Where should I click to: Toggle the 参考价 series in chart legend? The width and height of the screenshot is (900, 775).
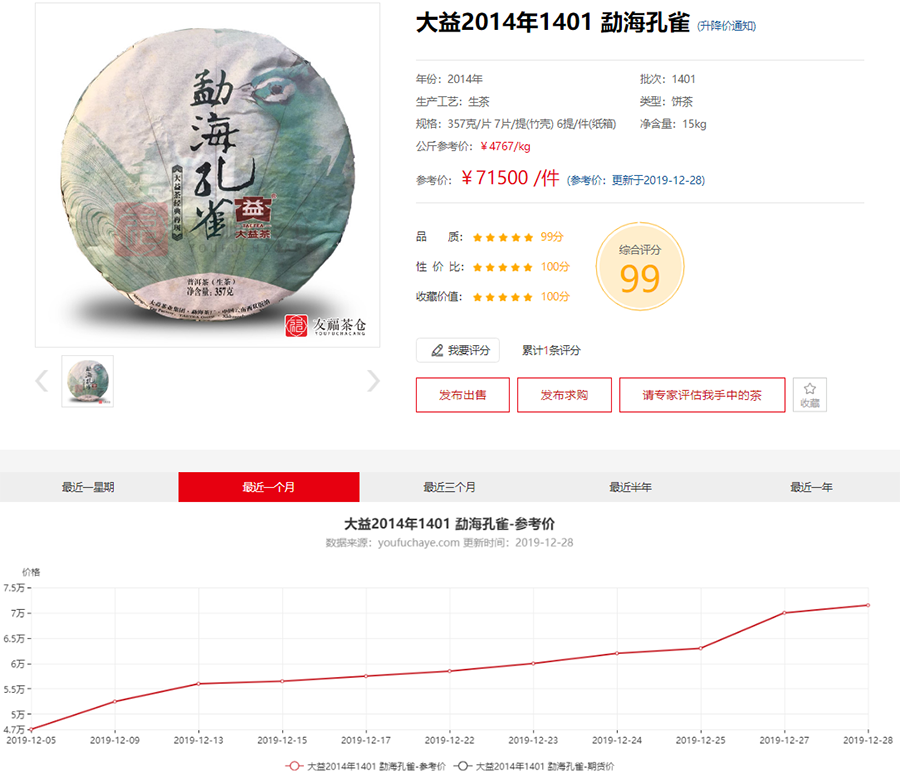[365, 766]
